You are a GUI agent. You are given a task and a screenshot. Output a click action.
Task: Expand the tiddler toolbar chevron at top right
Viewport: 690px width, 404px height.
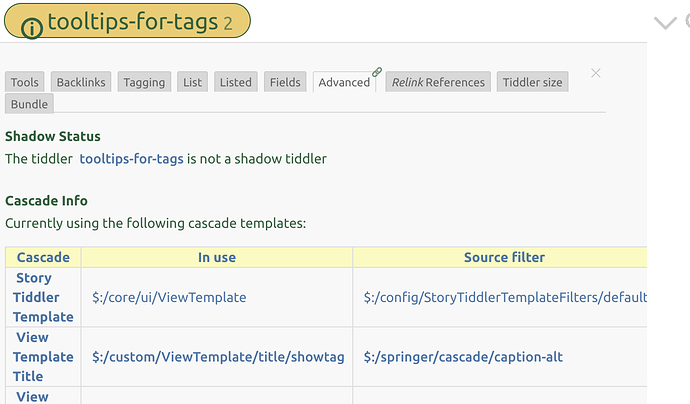click(x=665, y=22)
